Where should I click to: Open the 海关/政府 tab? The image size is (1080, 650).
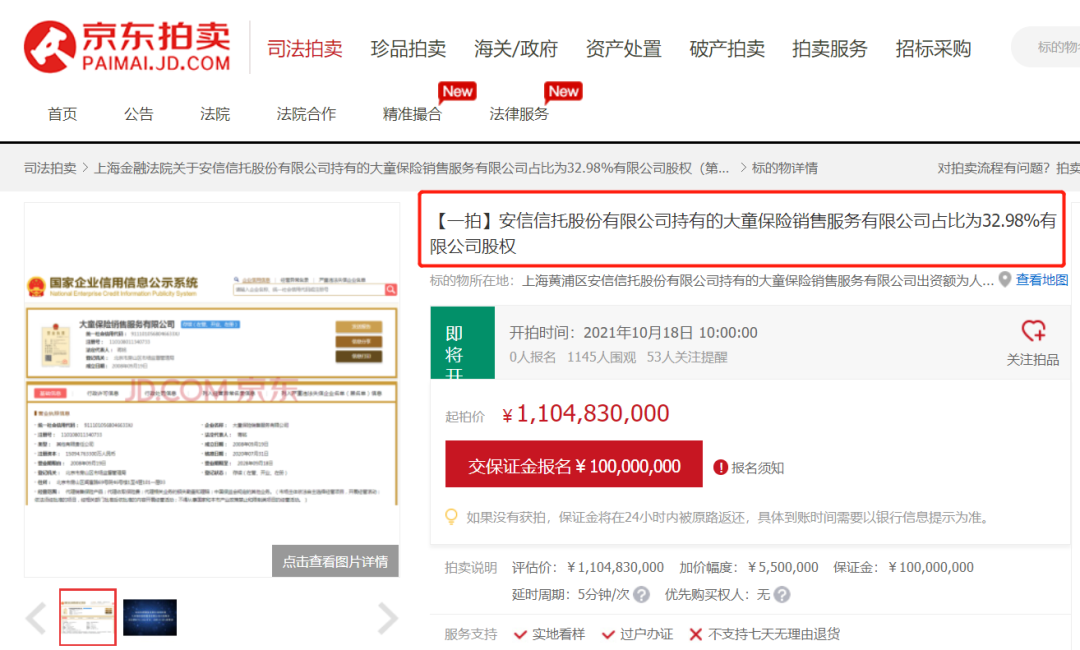(516, 49)
